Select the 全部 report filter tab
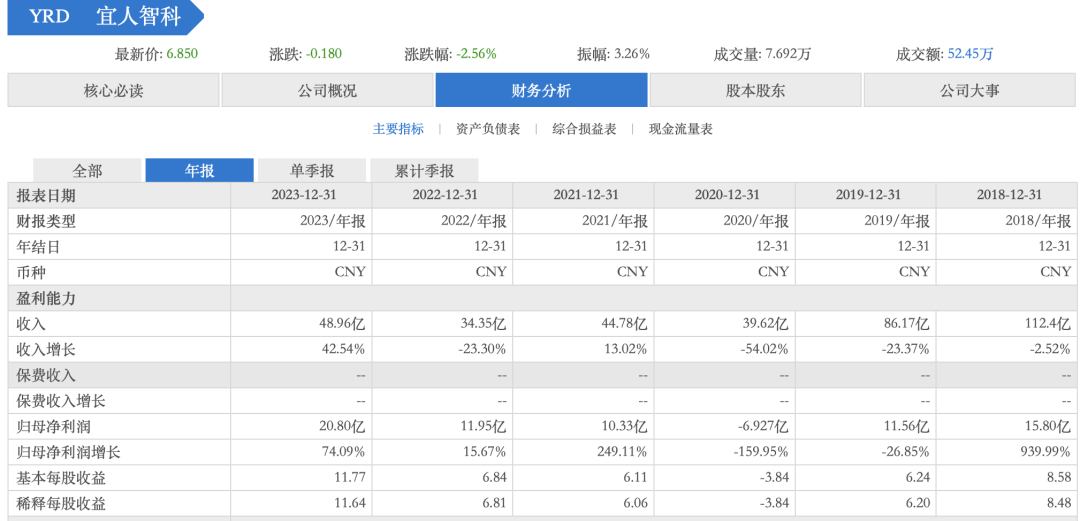The width and height of the screenshot is (1080, 521). [x=87, y=170]
